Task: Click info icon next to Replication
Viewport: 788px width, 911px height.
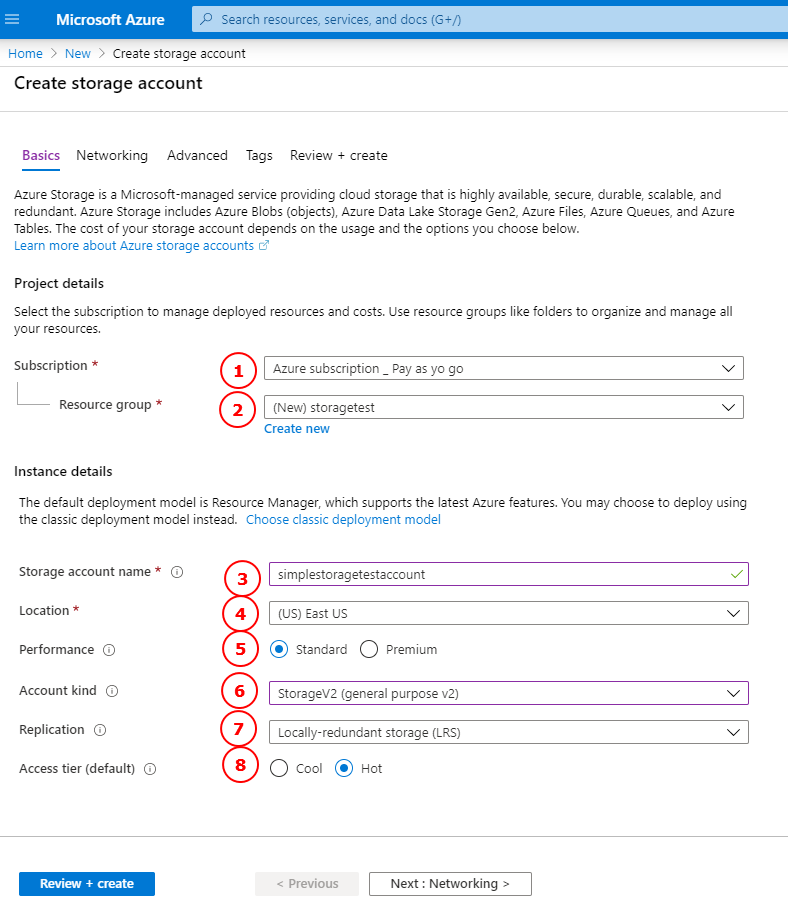Action: point(100,730)
